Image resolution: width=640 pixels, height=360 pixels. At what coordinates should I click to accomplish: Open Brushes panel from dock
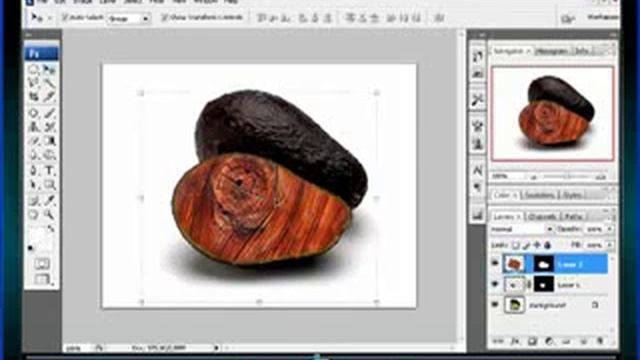[x=478, y=126]
